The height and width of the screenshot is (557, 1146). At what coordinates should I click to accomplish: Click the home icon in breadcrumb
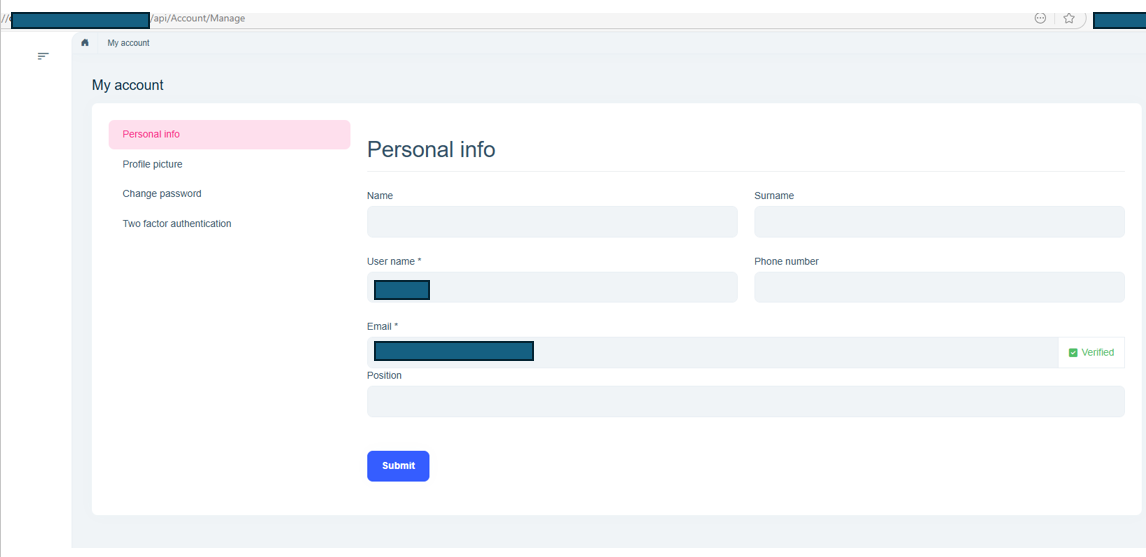(85, 43)
